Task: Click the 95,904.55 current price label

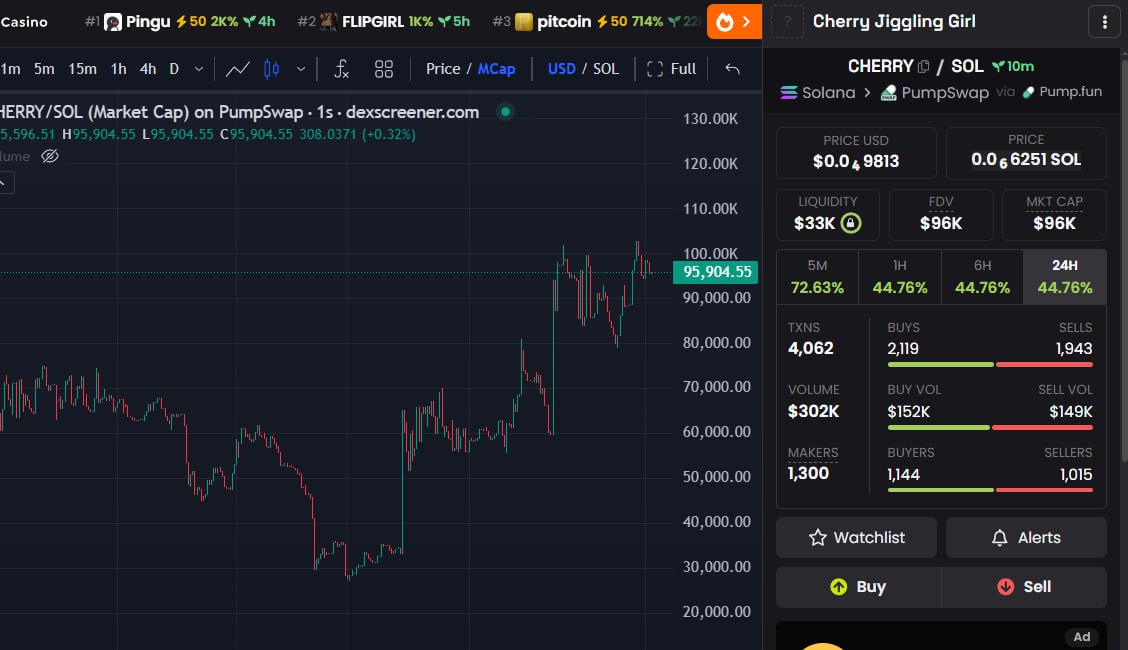Action: [716, 272]
